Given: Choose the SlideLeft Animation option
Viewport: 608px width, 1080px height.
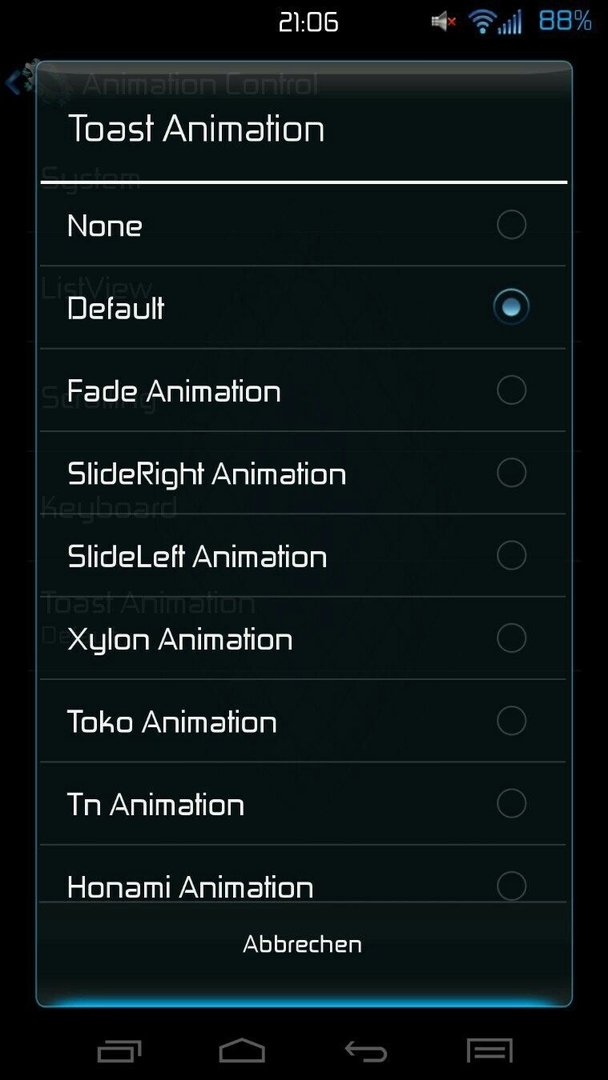Looking at the screenshot, I should (x=302, y=555).
